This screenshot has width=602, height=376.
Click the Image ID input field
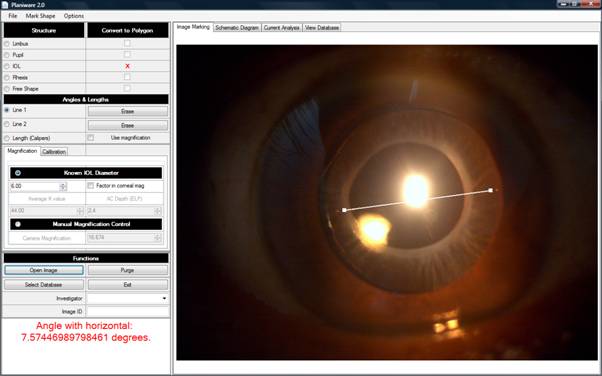127,311
